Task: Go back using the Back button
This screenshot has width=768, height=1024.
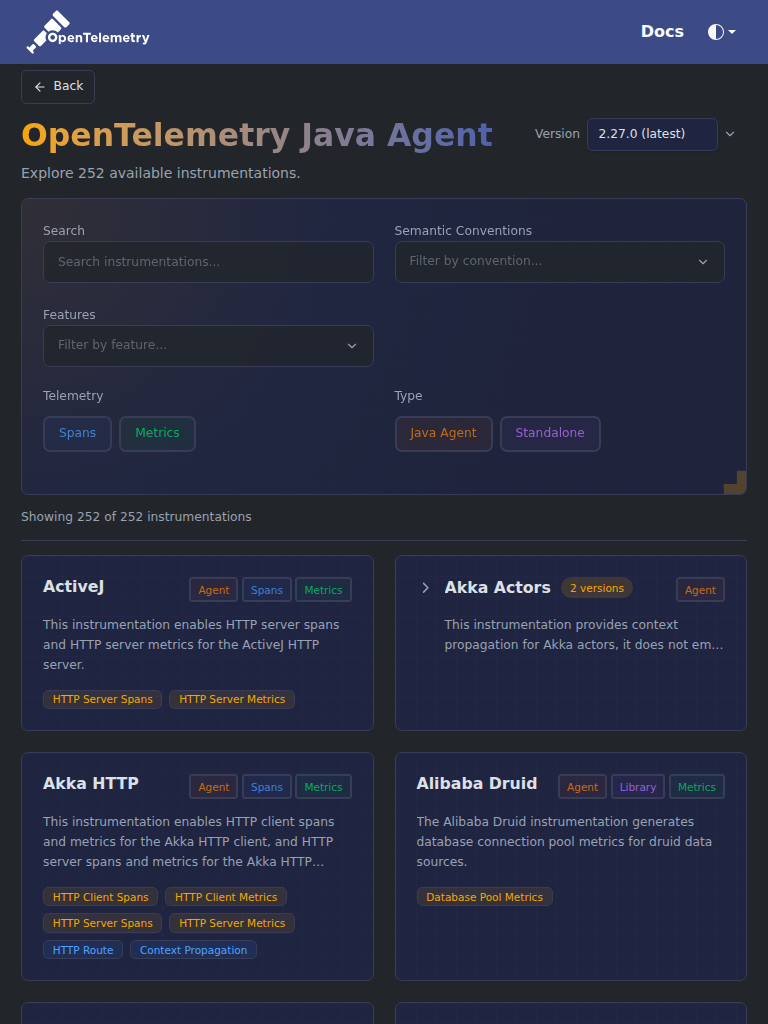Action: point(58,86)
